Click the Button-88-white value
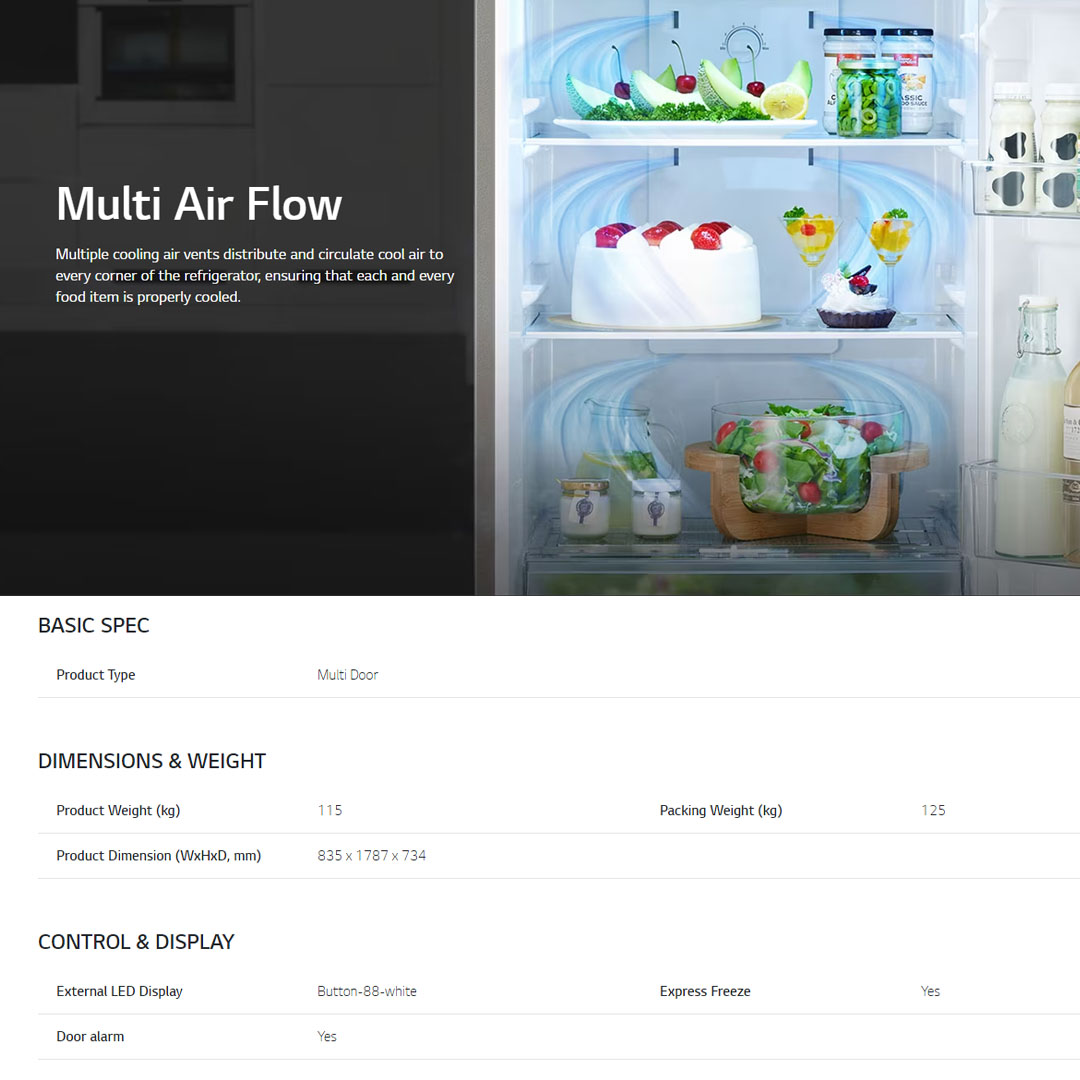Screen dimensions: 1080x1080 pos(367,992)
